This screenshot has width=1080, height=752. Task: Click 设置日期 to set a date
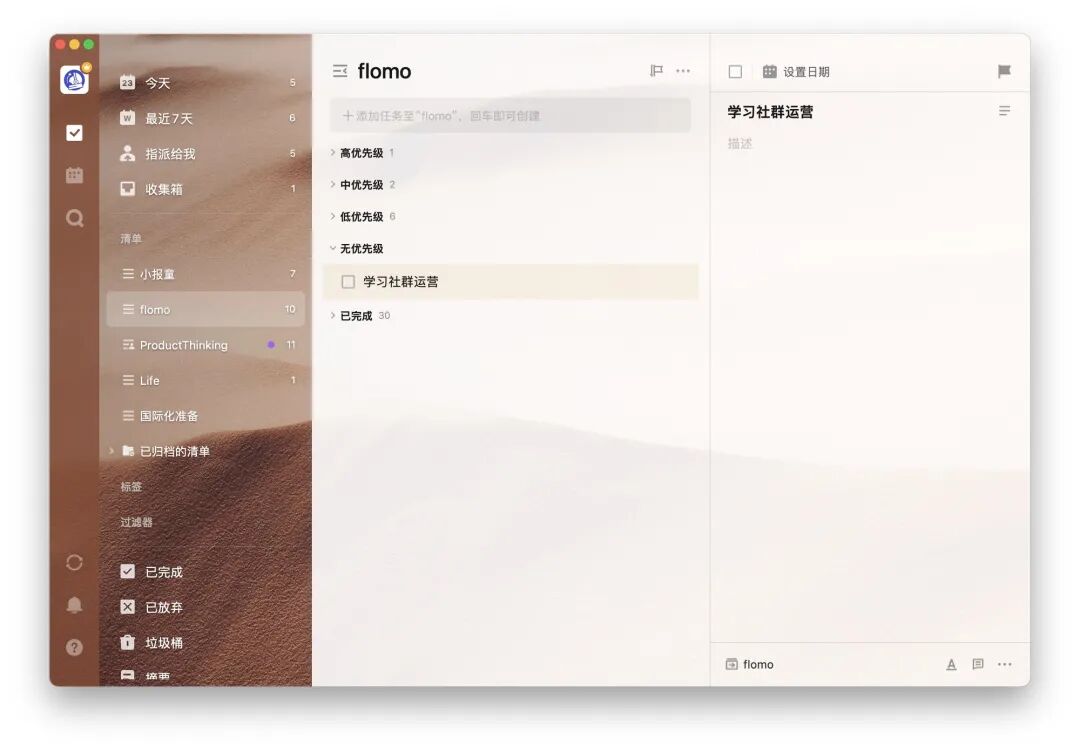(806, 72)
